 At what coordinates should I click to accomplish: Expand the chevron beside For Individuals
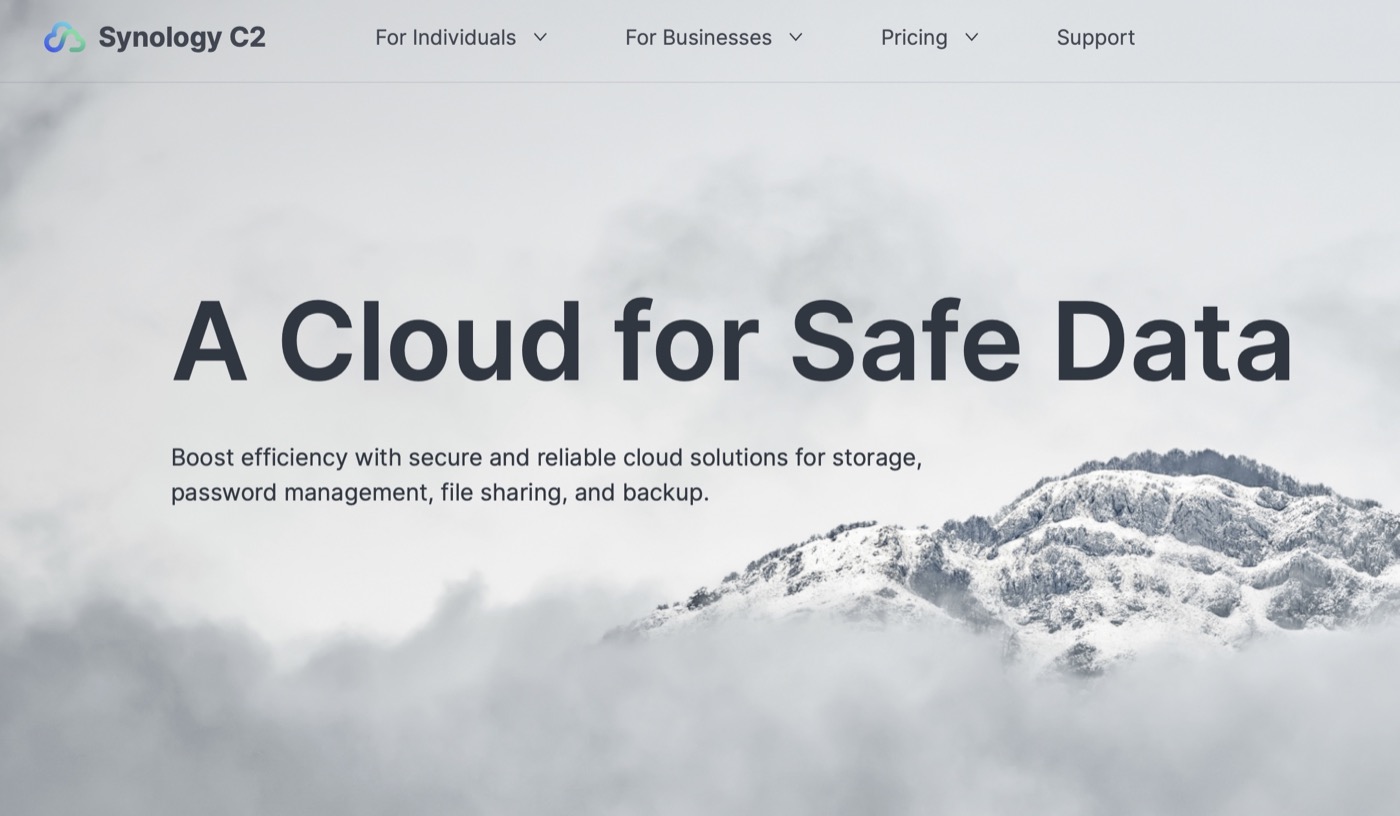point(540,38)
